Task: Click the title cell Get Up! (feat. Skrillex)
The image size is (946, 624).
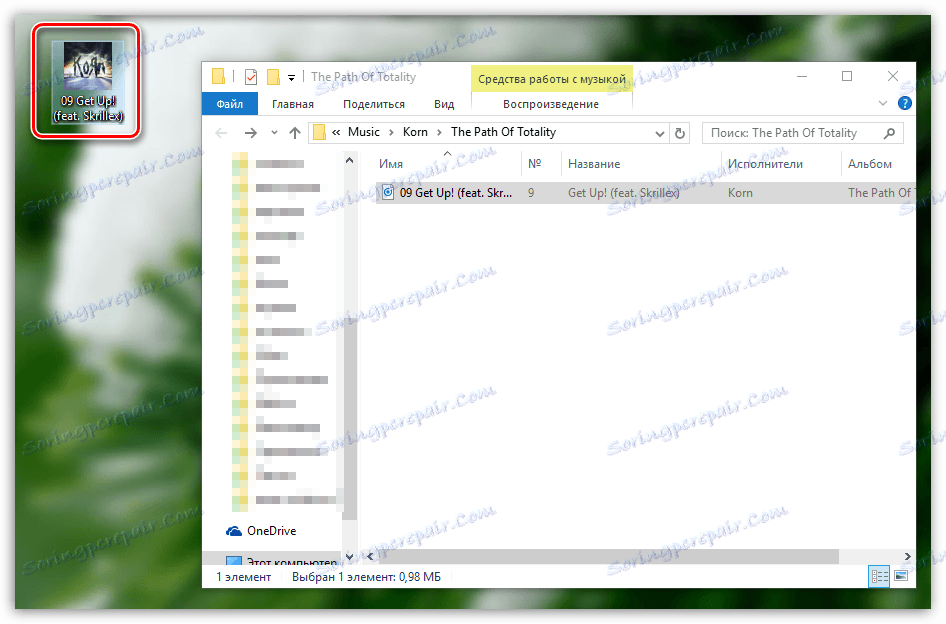Action: [623, 193]
